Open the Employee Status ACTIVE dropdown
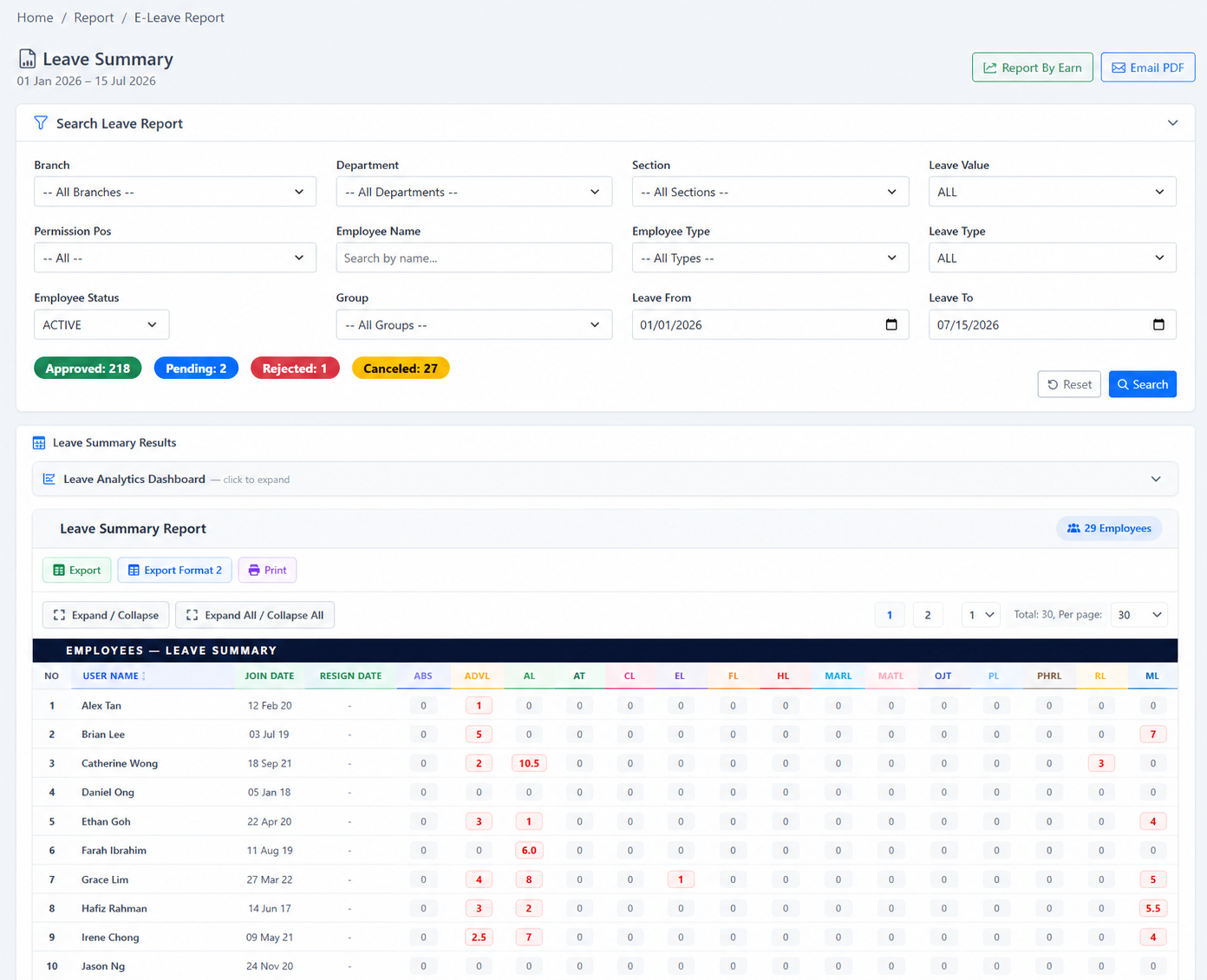 101,324
